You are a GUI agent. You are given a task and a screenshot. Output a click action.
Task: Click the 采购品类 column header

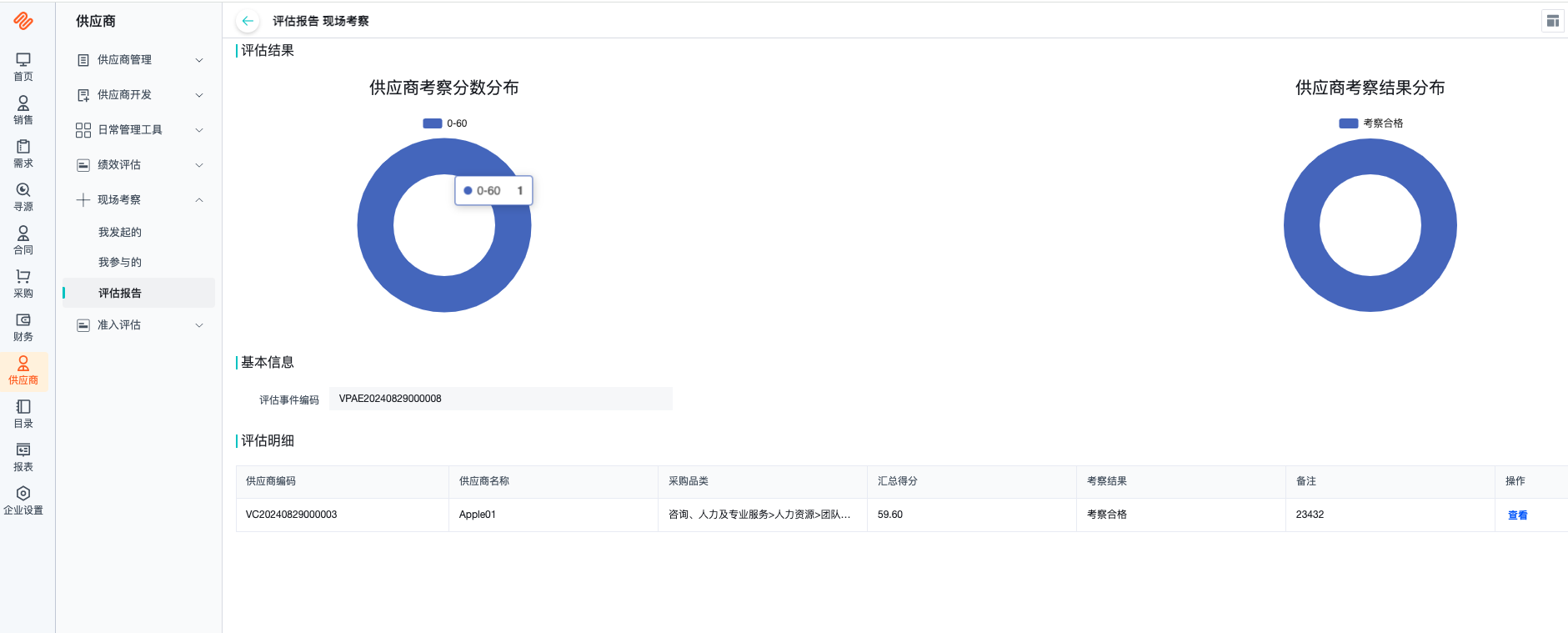pyautogui.click(x=763, y=481)
